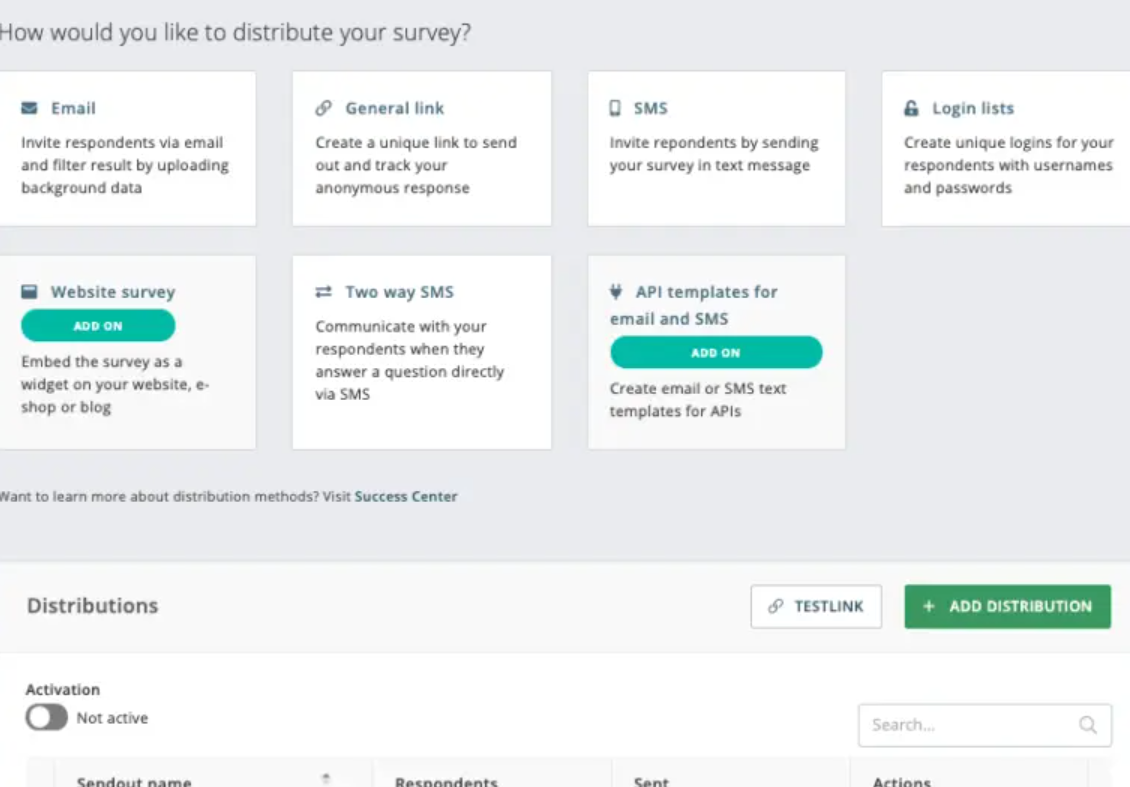Select the Website survey card icon

[30, 291]
